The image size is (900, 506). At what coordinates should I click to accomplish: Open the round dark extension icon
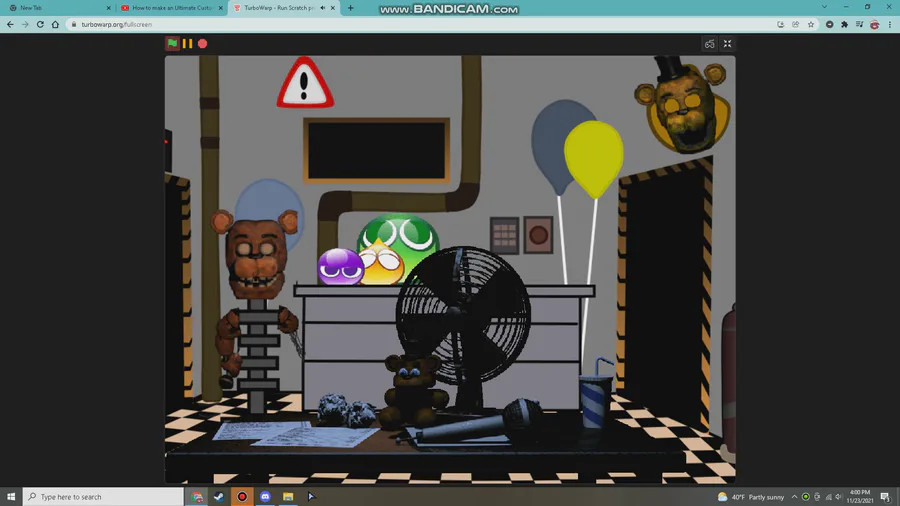(829, 25)
